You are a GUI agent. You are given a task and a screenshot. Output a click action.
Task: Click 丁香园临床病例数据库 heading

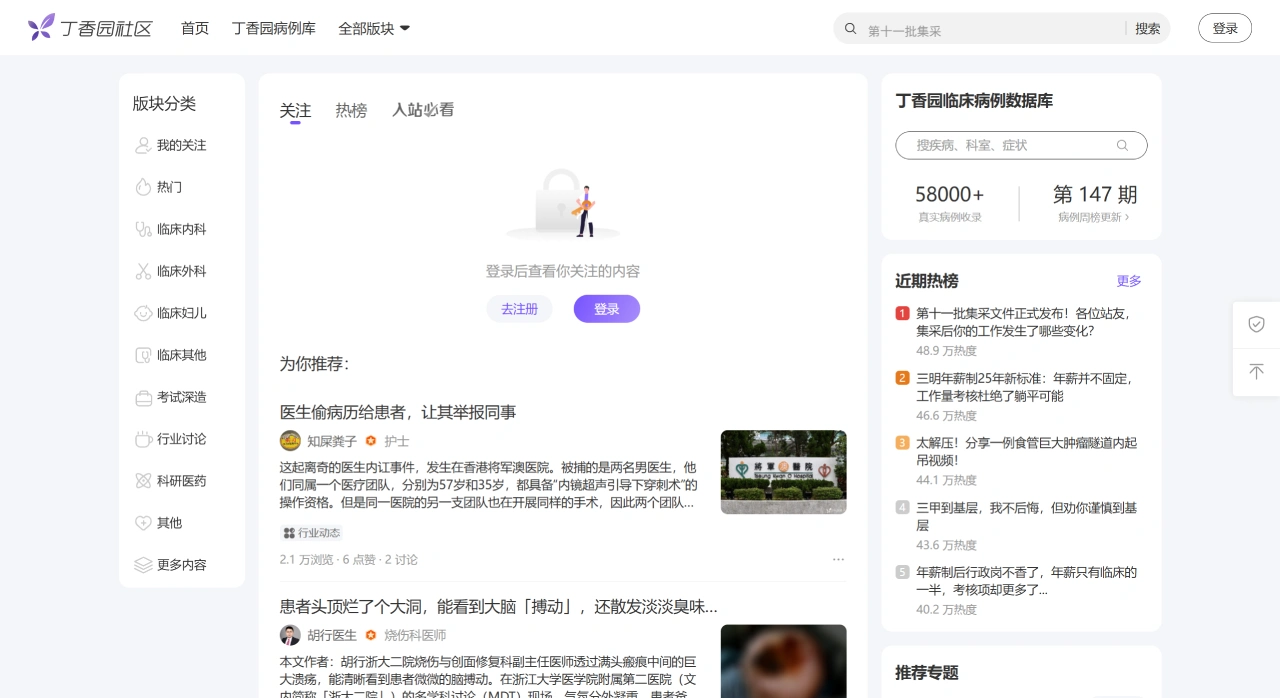pos(974,100)
